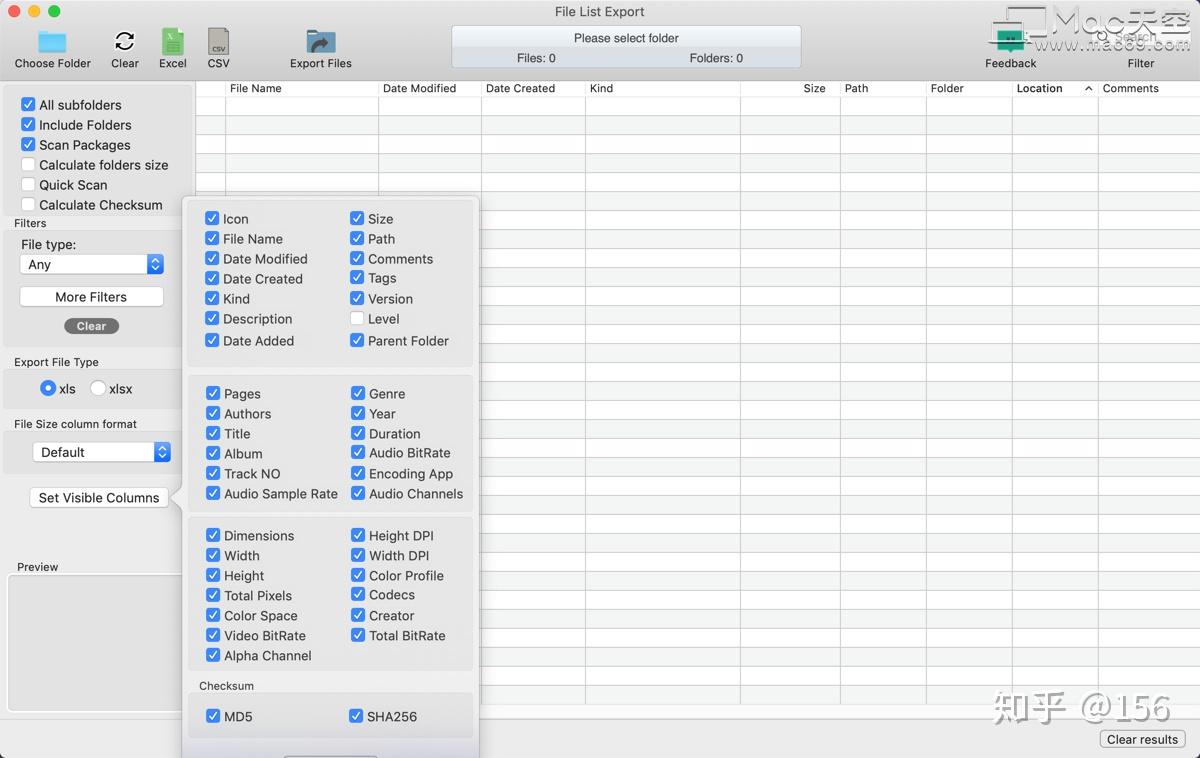Disable the SHA256 checksum option

(x=356, y=716)
